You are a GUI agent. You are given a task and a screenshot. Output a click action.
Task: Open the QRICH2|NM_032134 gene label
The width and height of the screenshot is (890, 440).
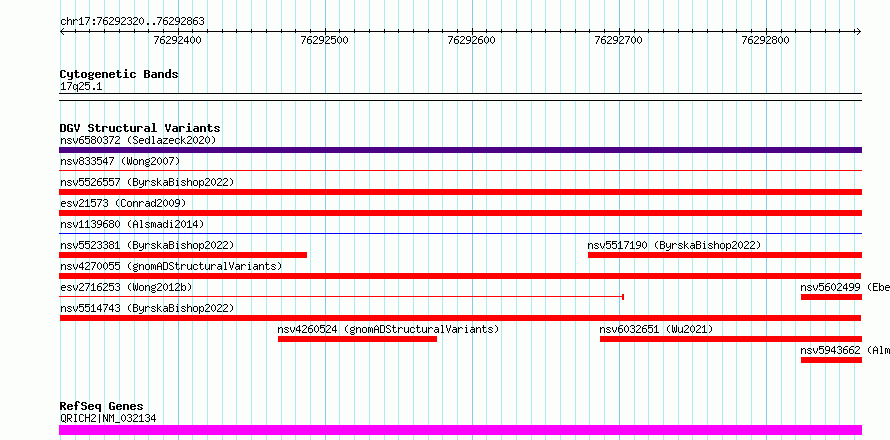(x=108, y=418)
